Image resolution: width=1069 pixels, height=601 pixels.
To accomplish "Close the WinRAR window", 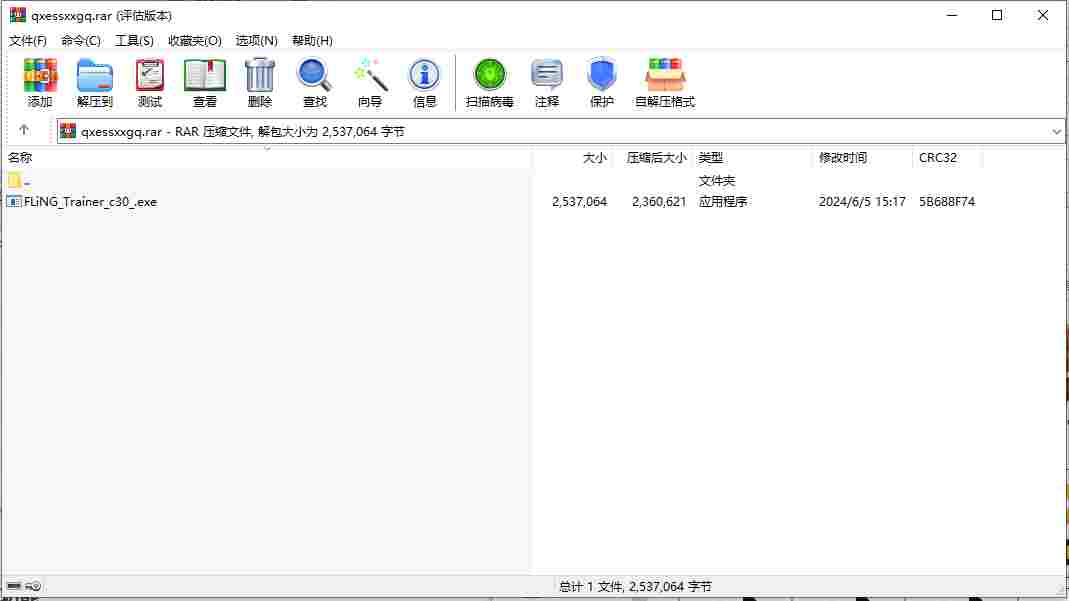I will click(1042, 15).
